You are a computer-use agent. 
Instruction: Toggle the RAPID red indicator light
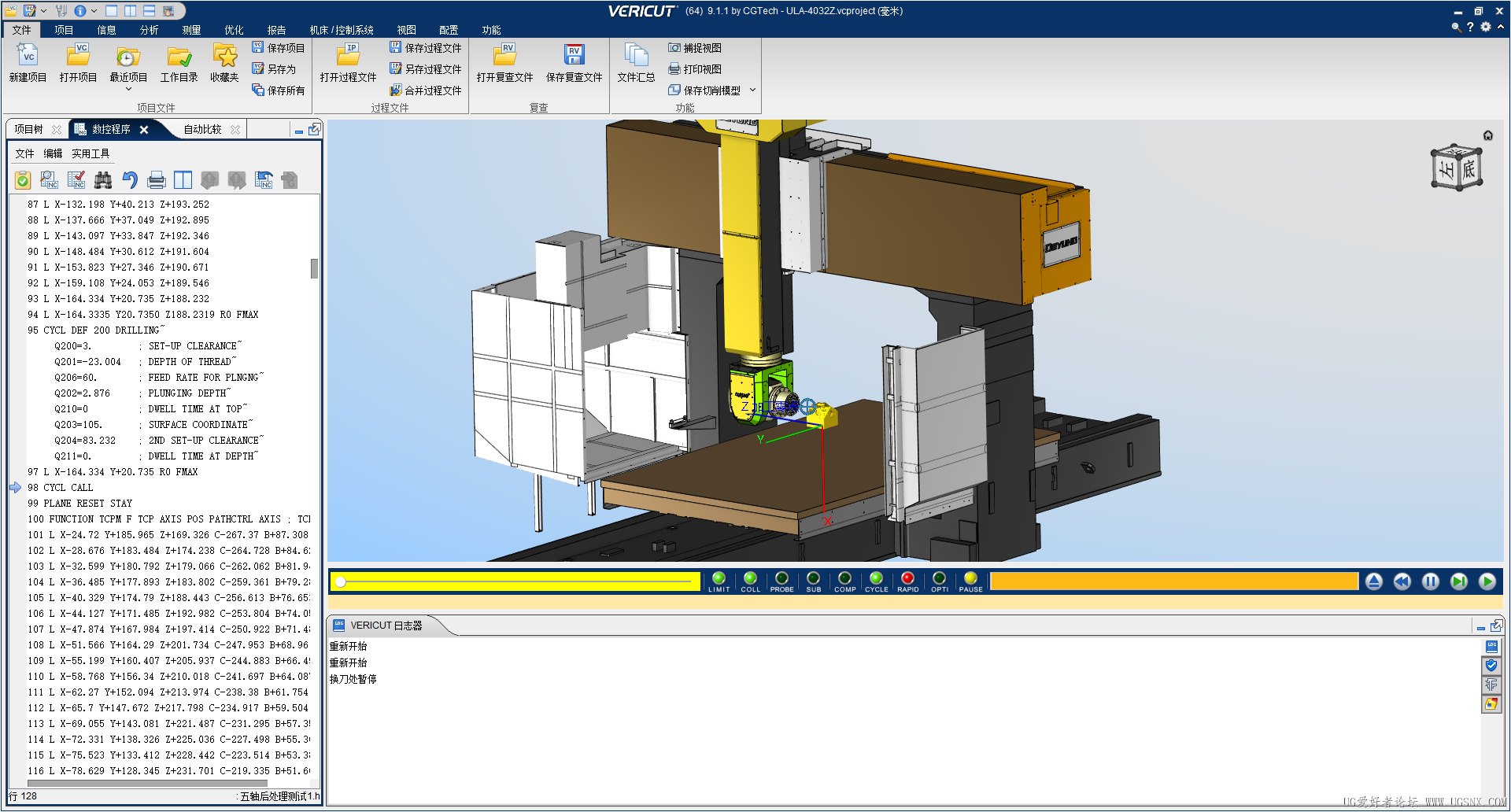907,579
